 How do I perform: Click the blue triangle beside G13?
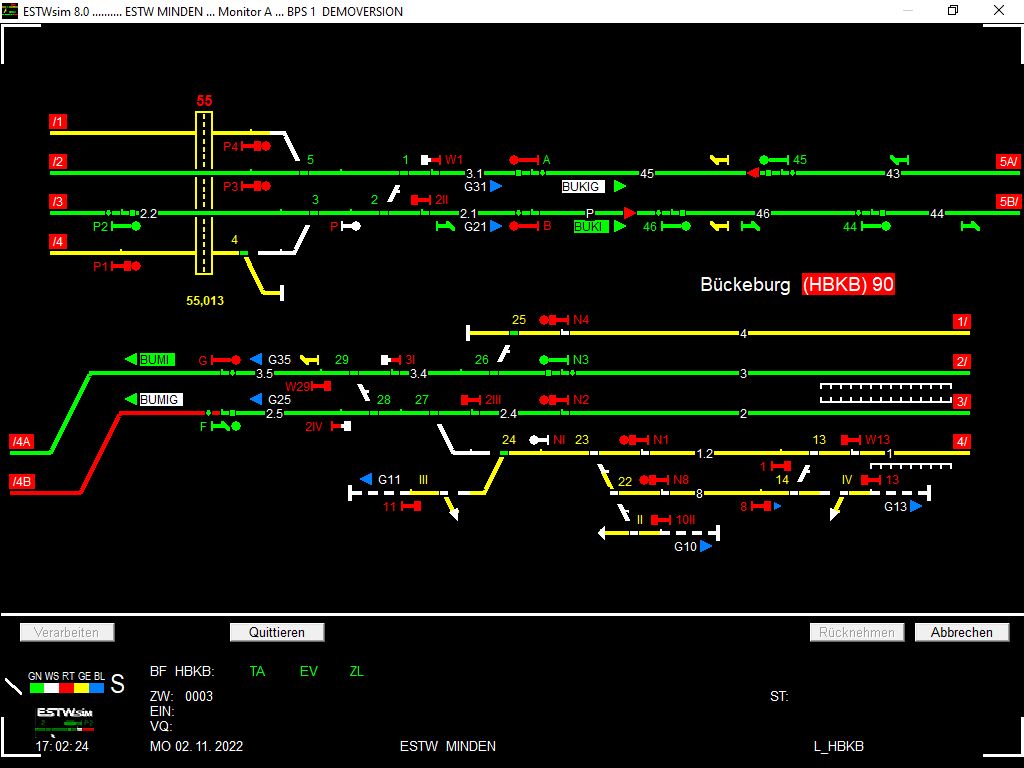[916, 506]
